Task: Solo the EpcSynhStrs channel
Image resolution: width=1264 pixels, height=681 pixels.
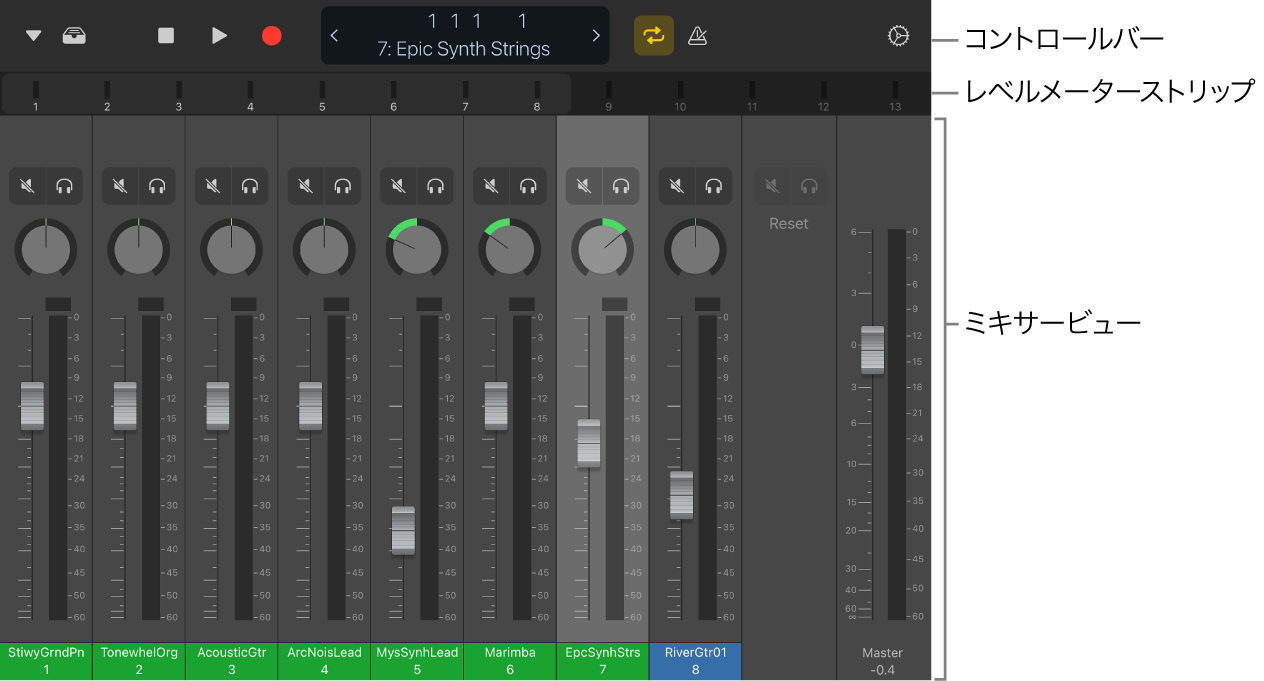Action: 621,186
